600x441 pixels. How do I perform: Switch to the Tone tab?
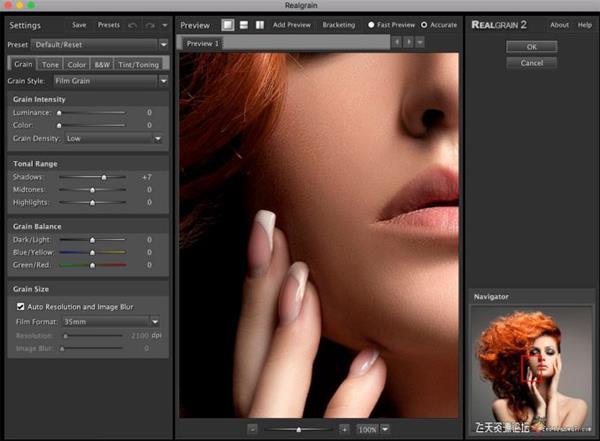point(51,63)
